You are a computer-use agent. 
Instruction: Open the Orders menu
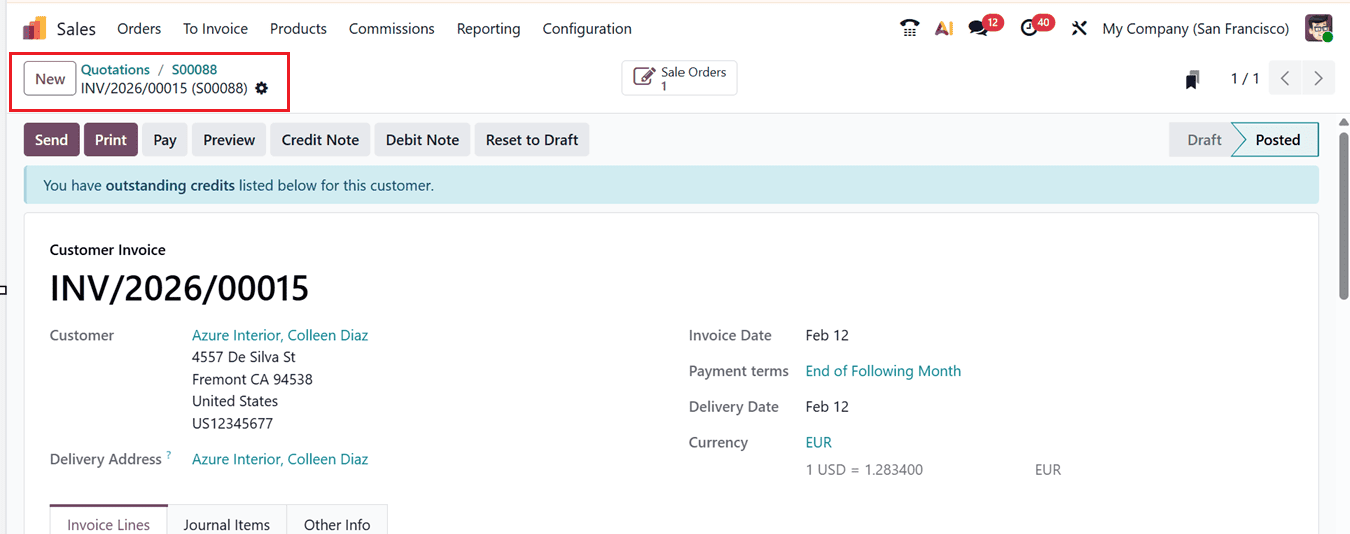[139, 29]
